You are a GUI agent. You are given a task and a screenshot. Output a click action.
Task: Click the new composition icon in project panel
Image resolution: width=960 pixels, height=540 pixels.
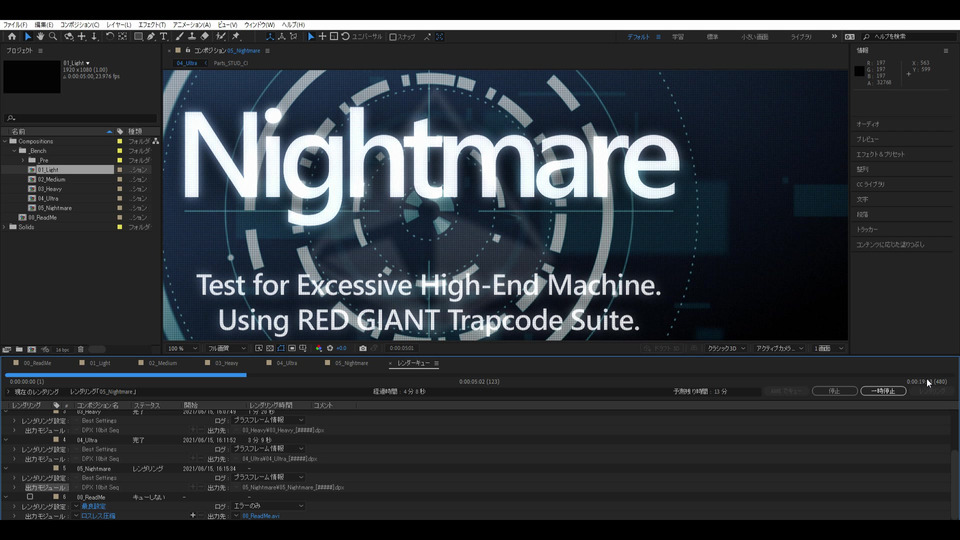(32, 350)
